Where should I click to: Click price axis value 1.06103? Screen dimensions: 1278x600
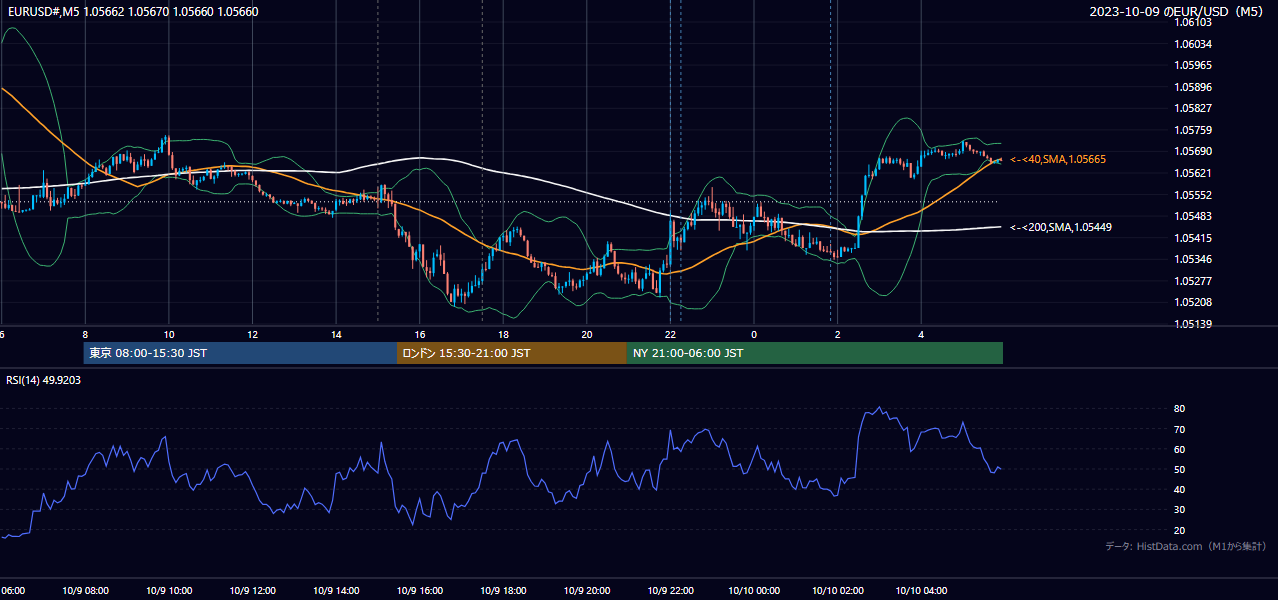tap(1193, 22)
